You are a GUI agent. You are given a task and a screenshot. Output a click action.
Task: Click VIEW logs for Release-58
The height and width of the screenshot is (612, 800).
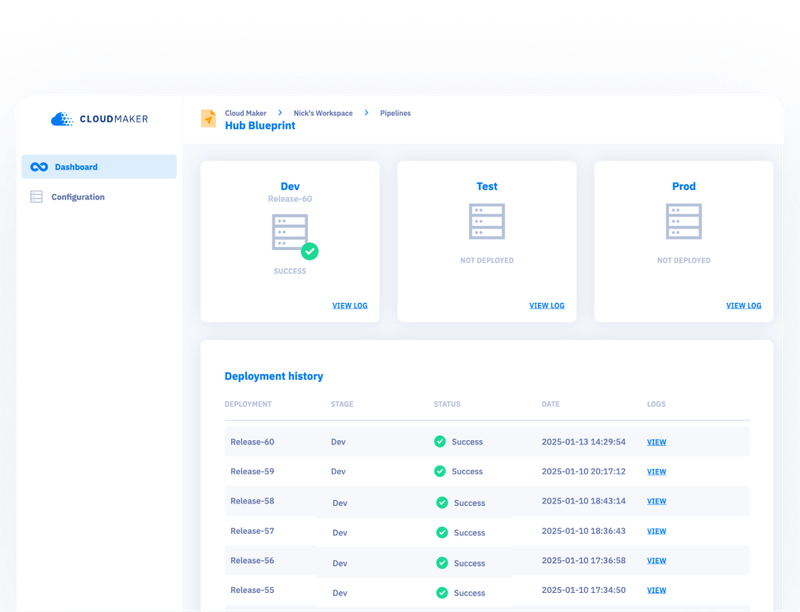(656, 501)
